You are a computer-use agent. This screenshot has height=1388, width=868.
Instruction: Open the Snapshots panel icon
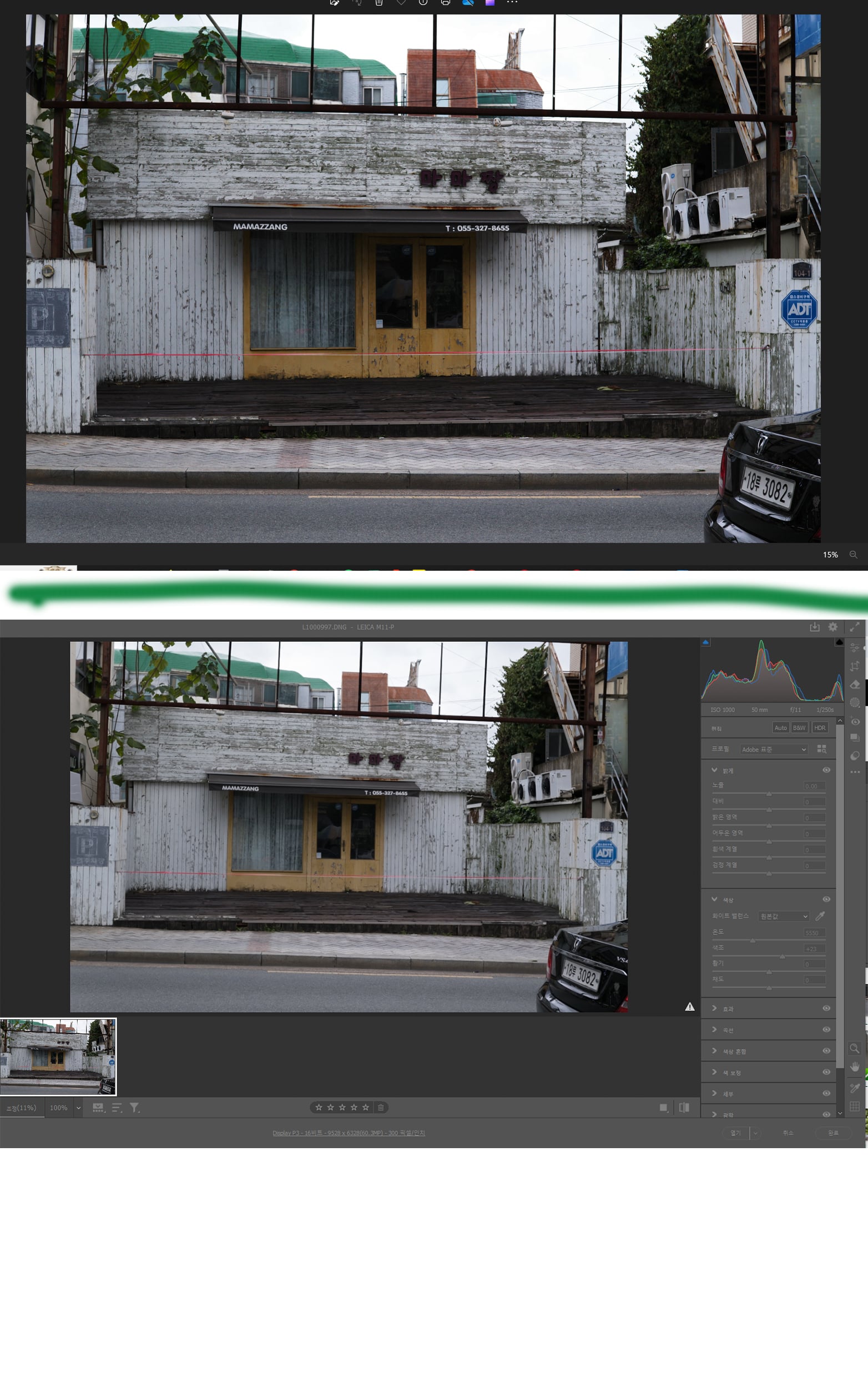tap(855, 737)
